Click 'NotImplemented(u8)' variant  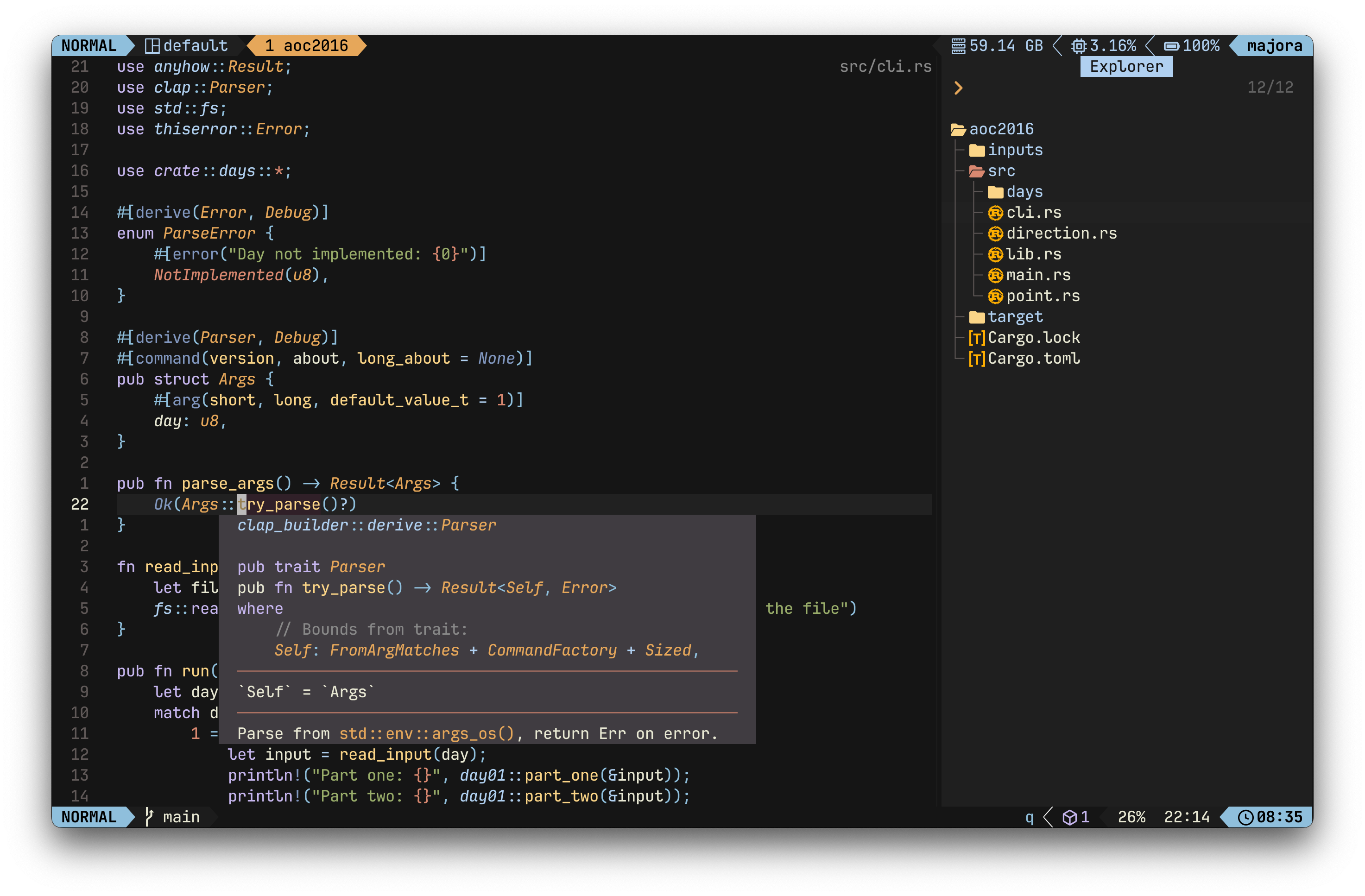coord(237,275)
